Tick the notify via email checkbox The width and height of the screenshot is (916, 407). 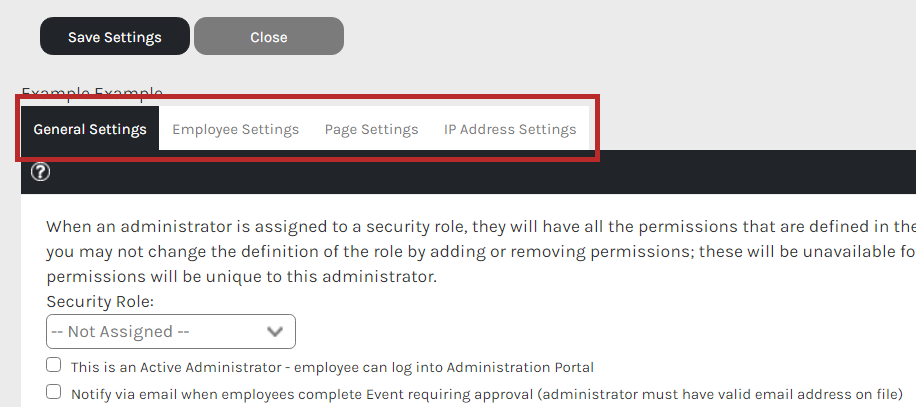54,392
